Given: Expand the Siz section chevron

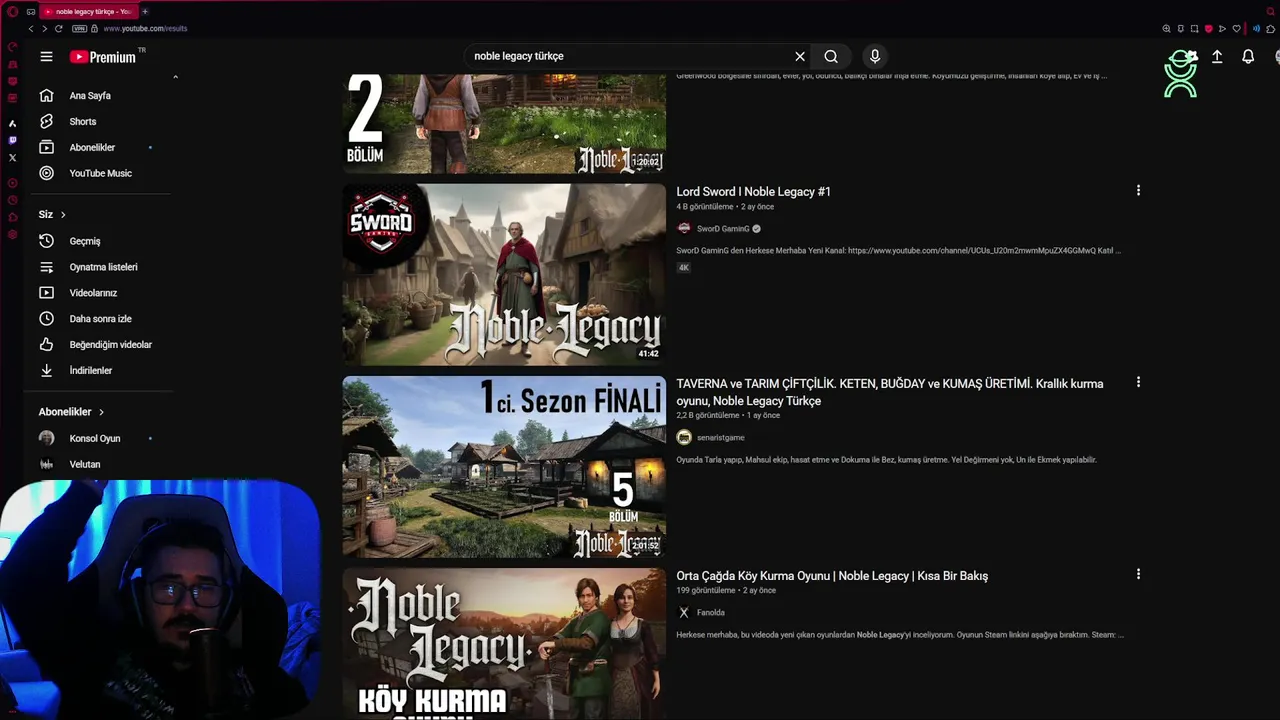Looking at the screenshot, I should [63, 215].
